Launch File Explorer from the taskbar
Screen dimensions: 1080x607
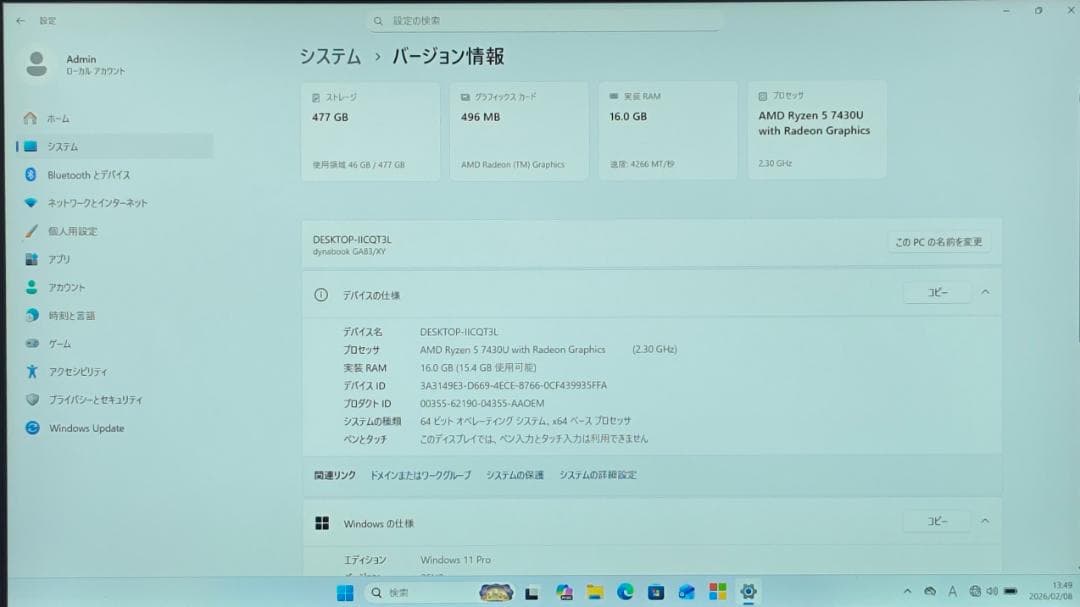click(593, 593)
